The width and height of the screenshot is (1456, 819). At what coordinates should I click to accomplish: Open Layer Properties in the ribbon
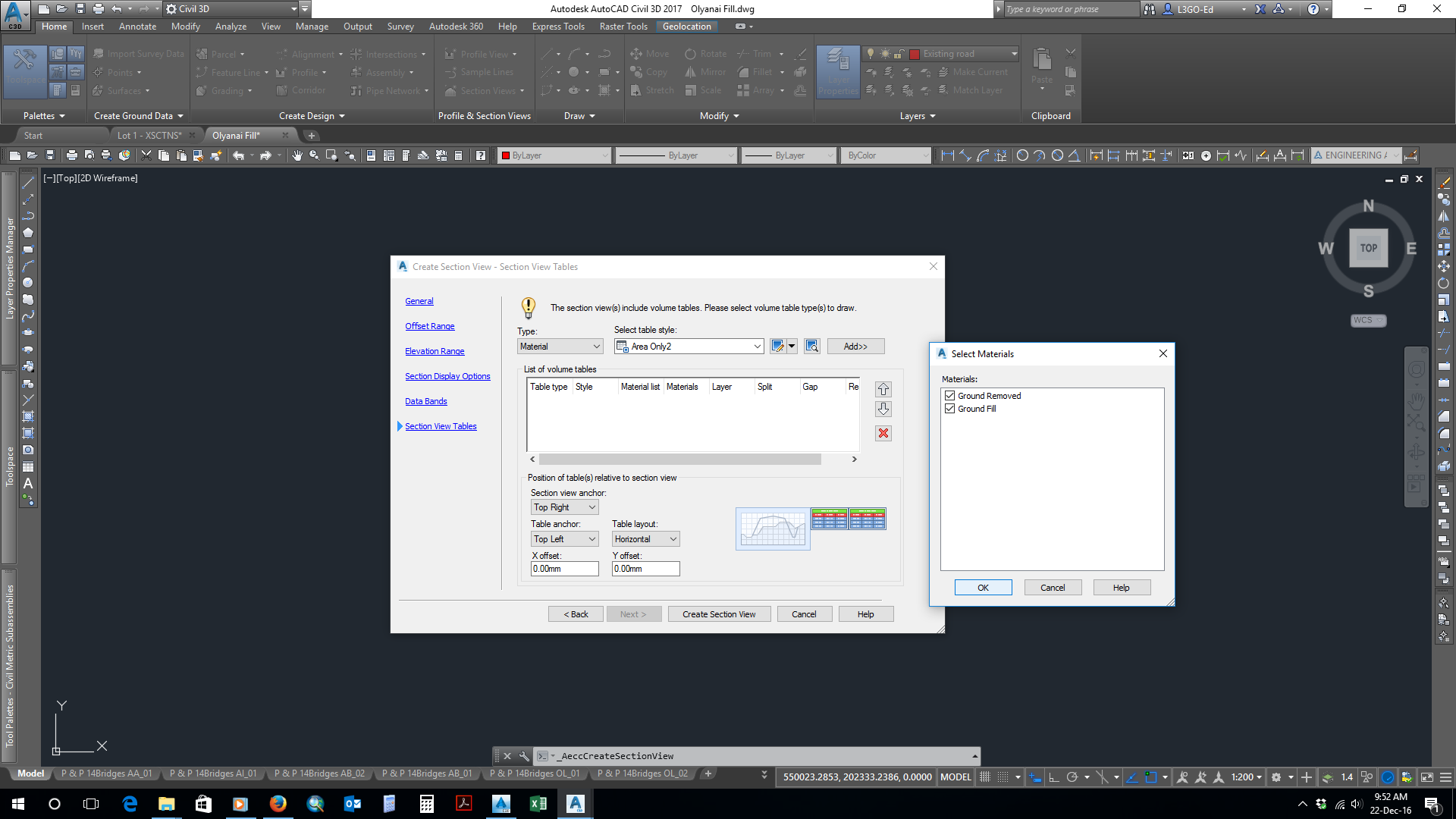click(x=838, y=72)
